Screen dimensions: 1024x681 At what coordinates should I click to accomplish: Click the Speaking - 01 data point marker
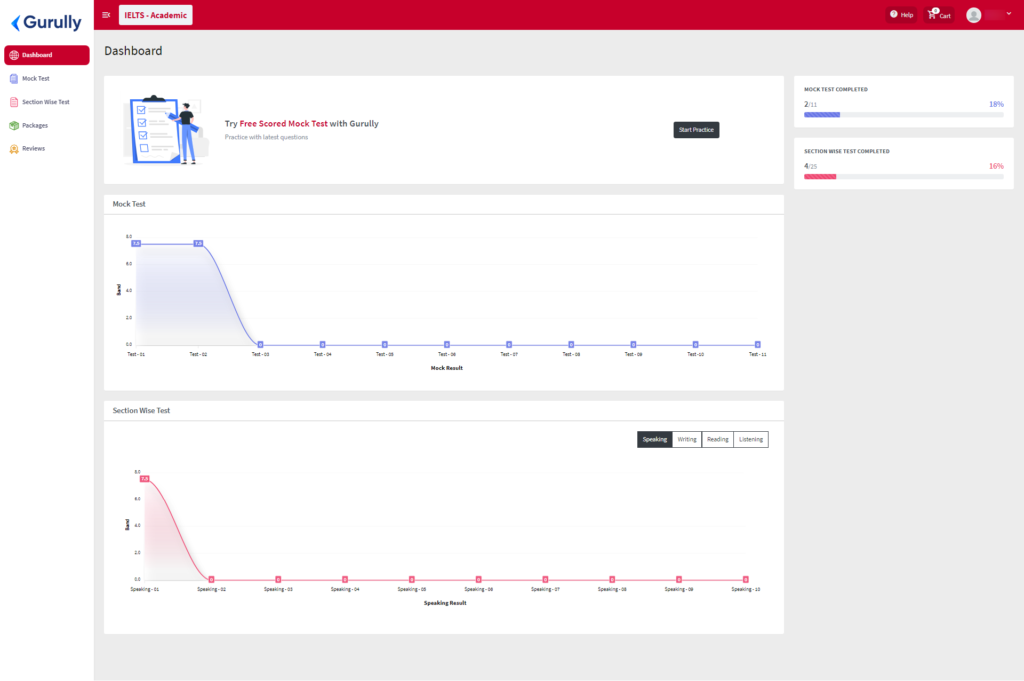click(x=144, y=479)
